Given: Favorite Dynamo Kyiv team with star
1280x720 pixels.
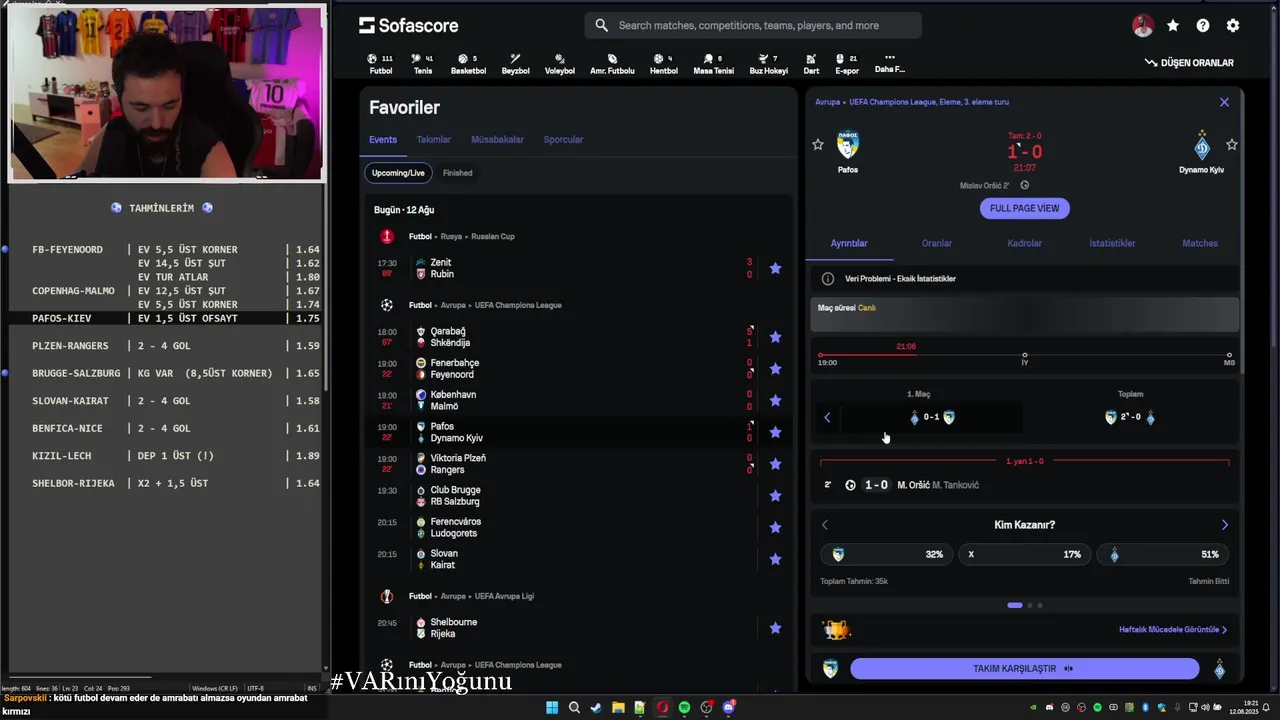Looking at the screenshot, I should (x=1232, y=145).
